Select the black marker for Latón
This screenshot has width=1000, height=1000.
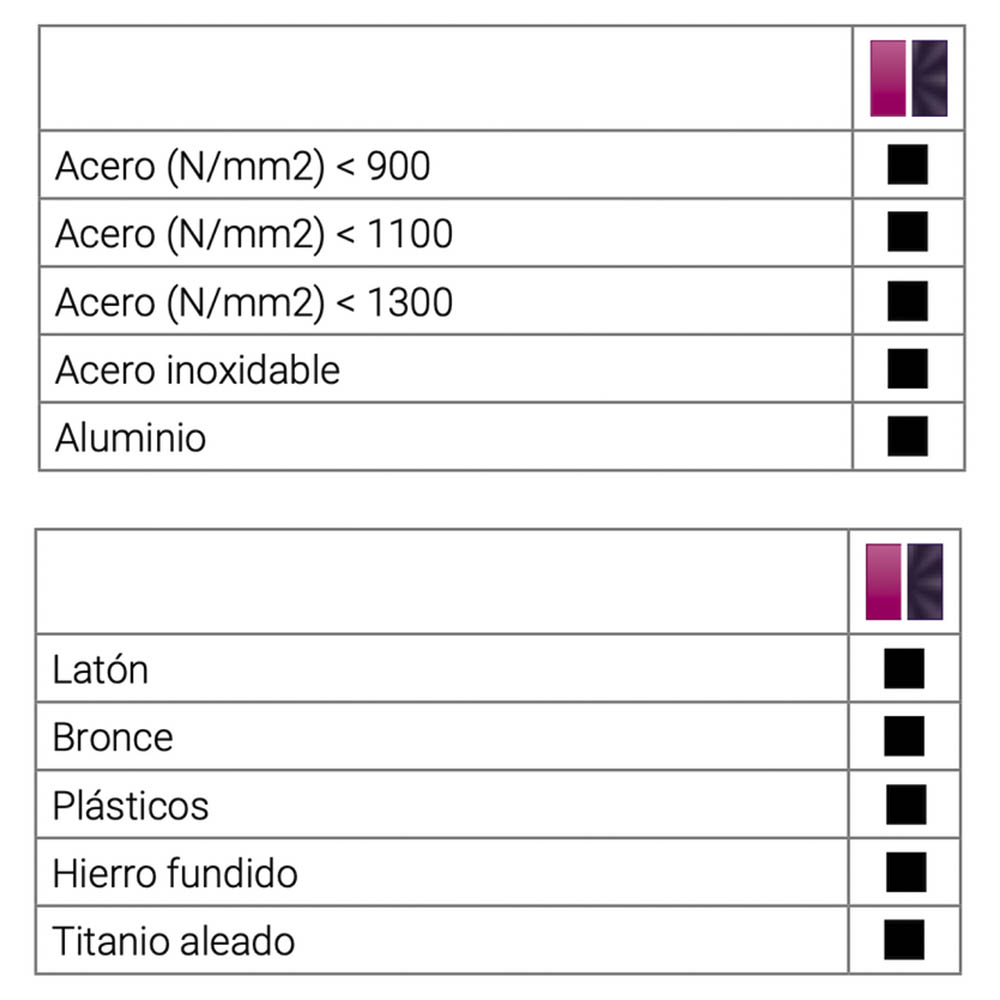tap(903, 668)
